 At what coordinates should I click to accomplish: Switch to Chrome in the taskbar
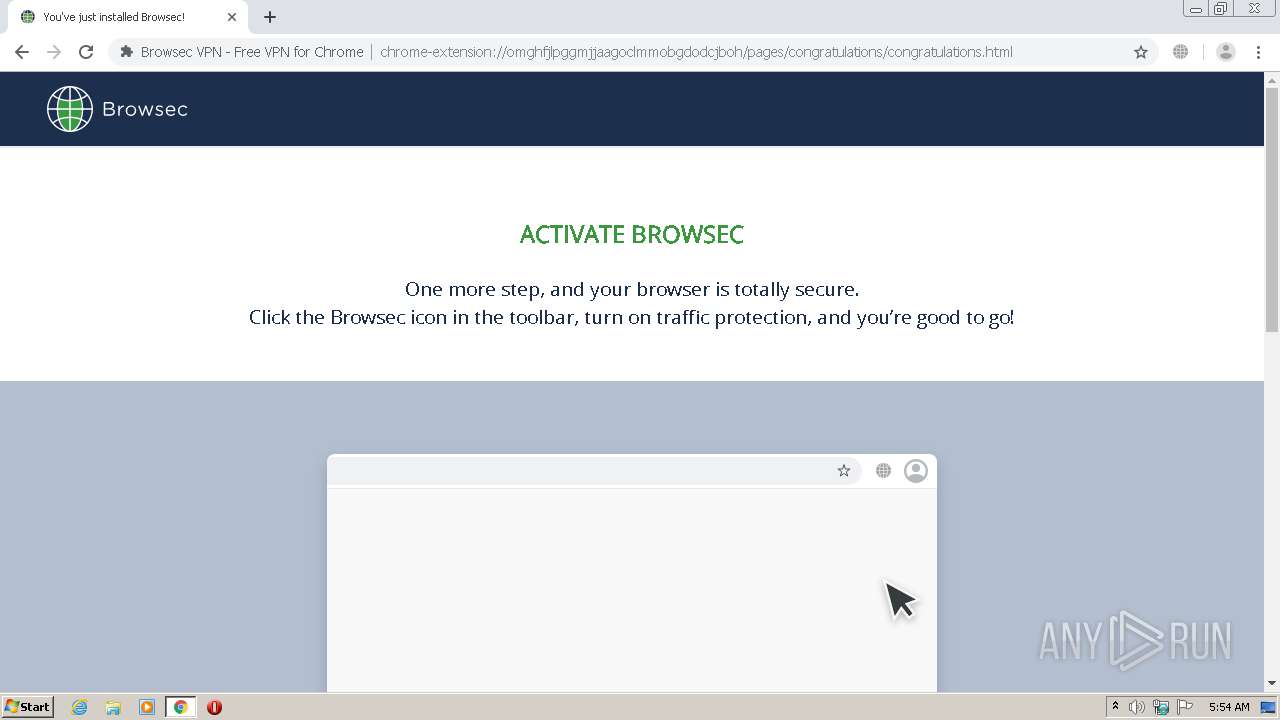click(180, 707)
